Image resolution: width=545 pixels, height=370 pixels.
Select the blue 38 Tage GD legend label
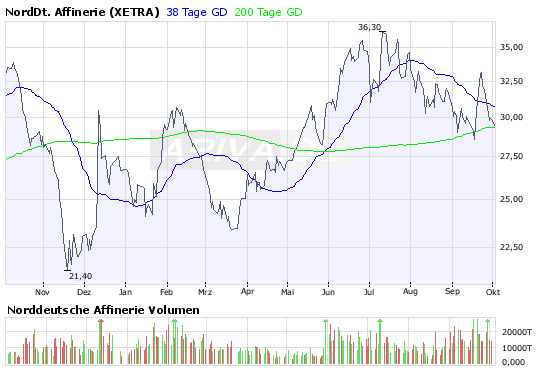197,13
